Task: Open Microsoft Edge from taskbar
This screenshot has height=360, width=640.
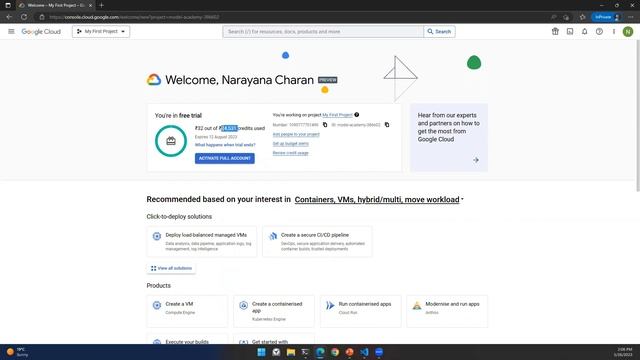Action: coord(320,352)
